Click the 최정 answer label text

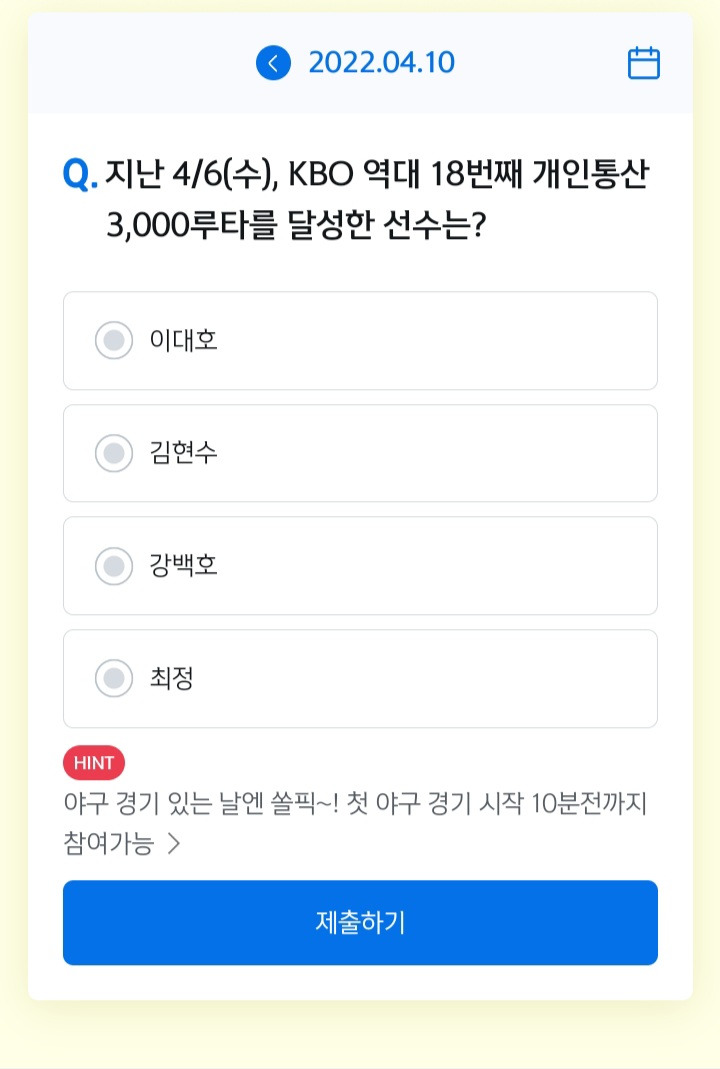coord(172,678)
